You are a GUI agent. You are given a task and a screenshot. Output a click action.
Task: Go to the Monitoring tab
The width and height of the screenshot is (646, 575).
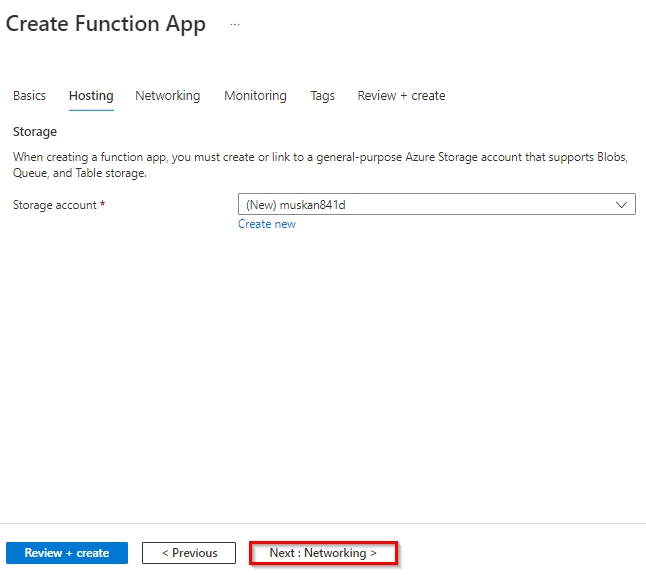tap(255, 96)
